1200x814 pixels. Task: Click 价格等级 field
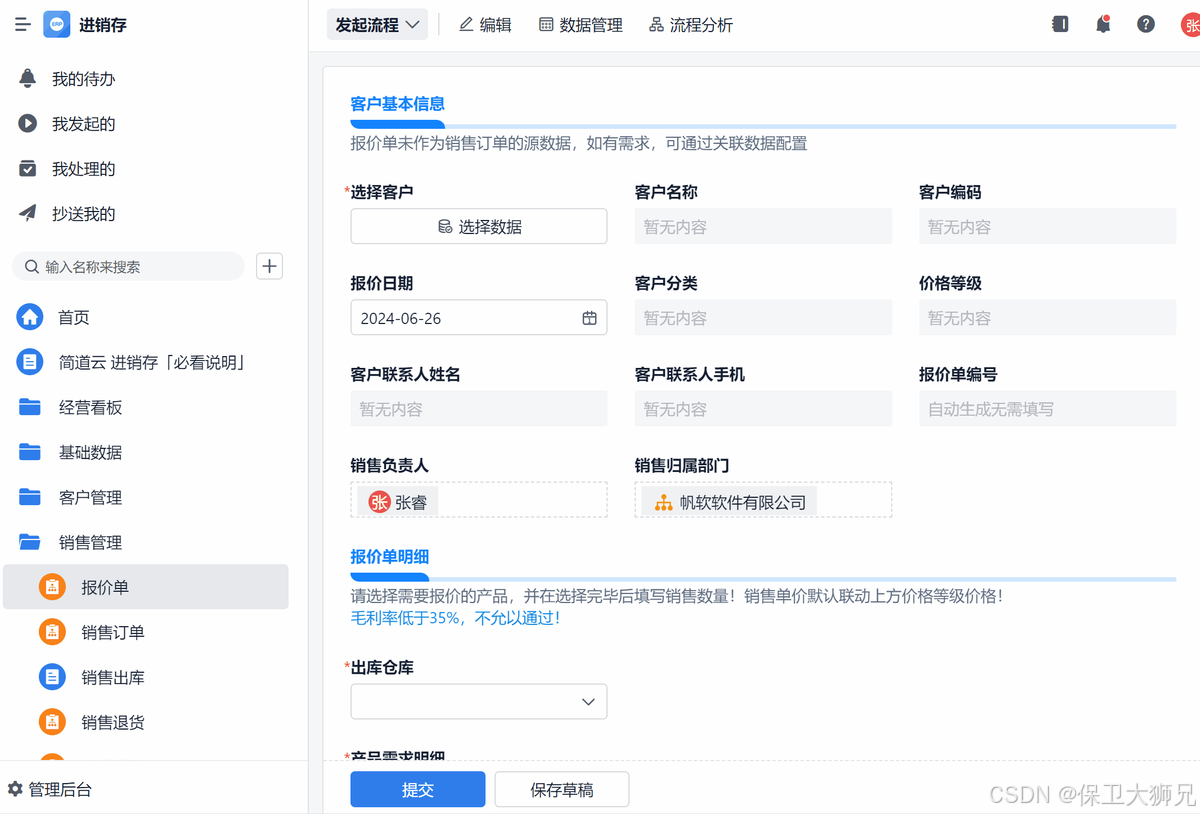coord(1047,318)
